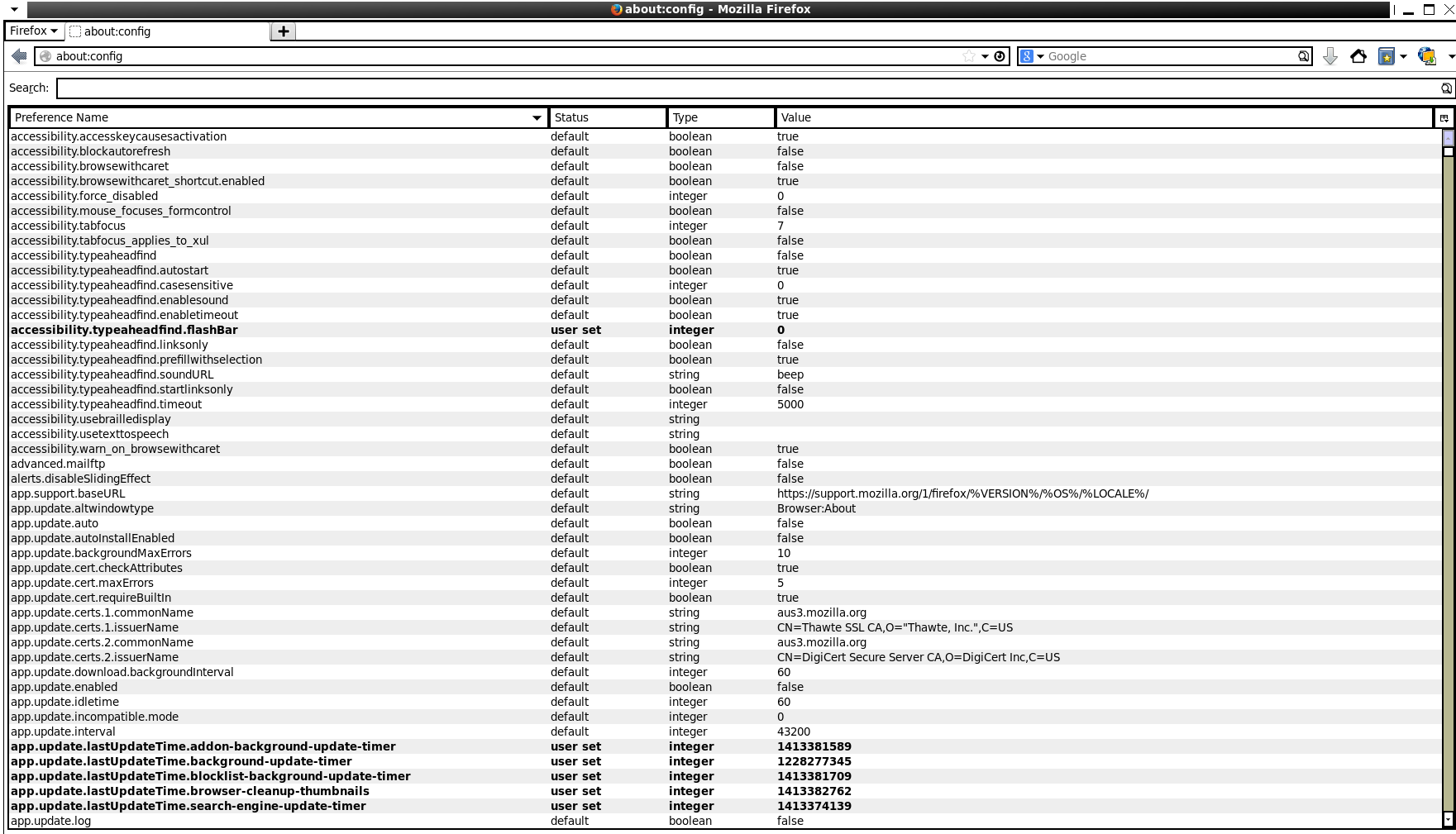Focus the about:config Search field
The image size is (1456, 834).
[744, 88]
